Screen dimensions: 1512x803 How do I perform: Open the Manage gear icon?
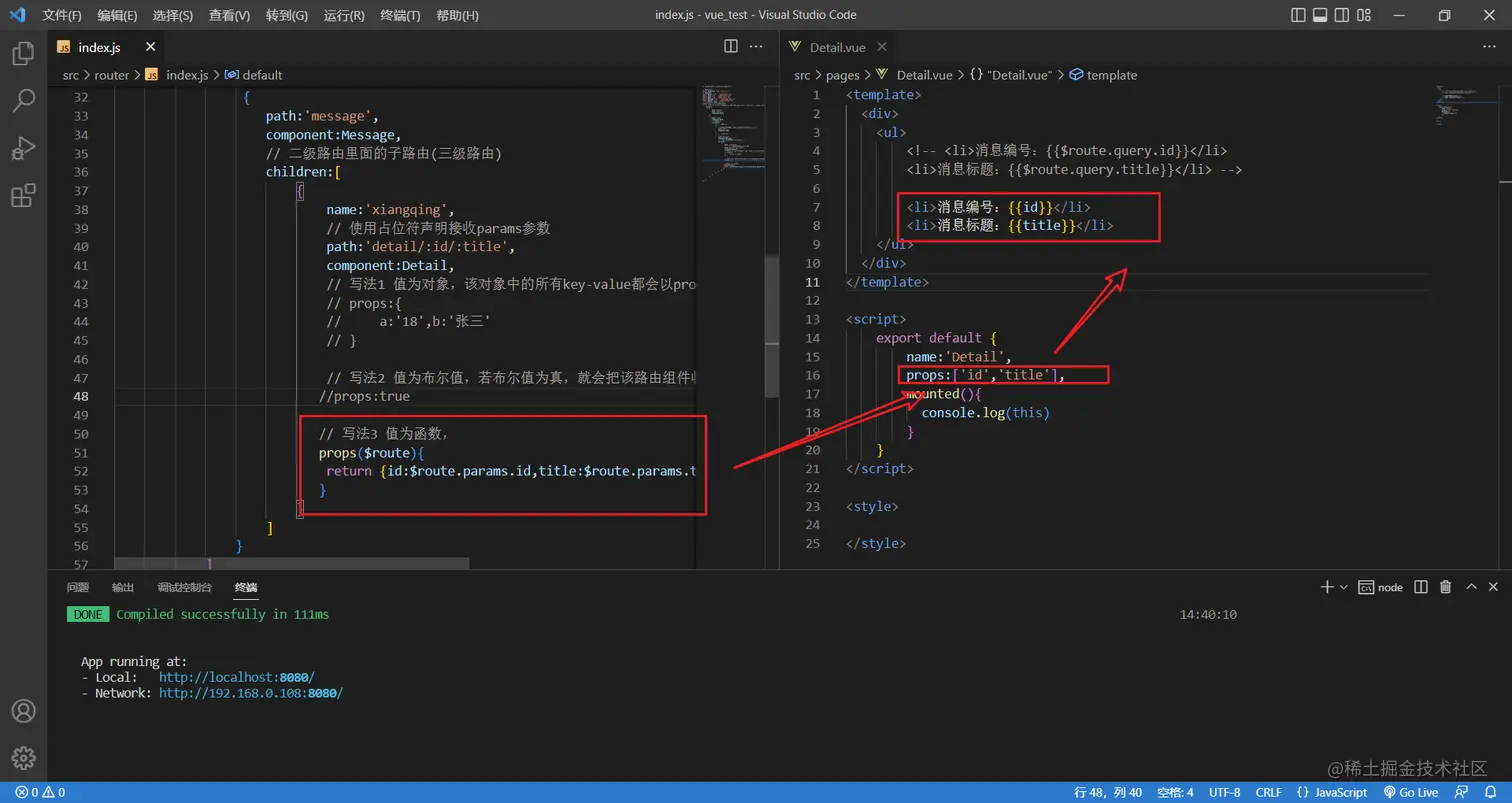pyautogui.click(x=23, y=757)
